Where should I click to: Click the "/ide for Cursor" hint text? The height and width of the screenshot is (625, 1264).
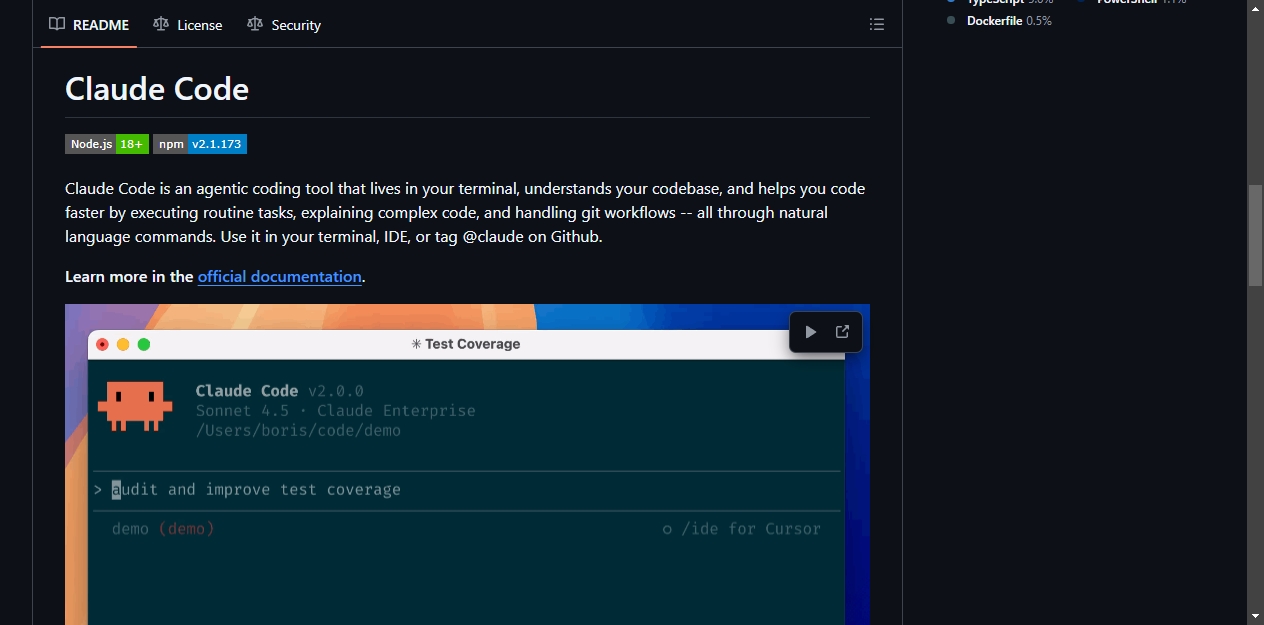pos(742,529)
